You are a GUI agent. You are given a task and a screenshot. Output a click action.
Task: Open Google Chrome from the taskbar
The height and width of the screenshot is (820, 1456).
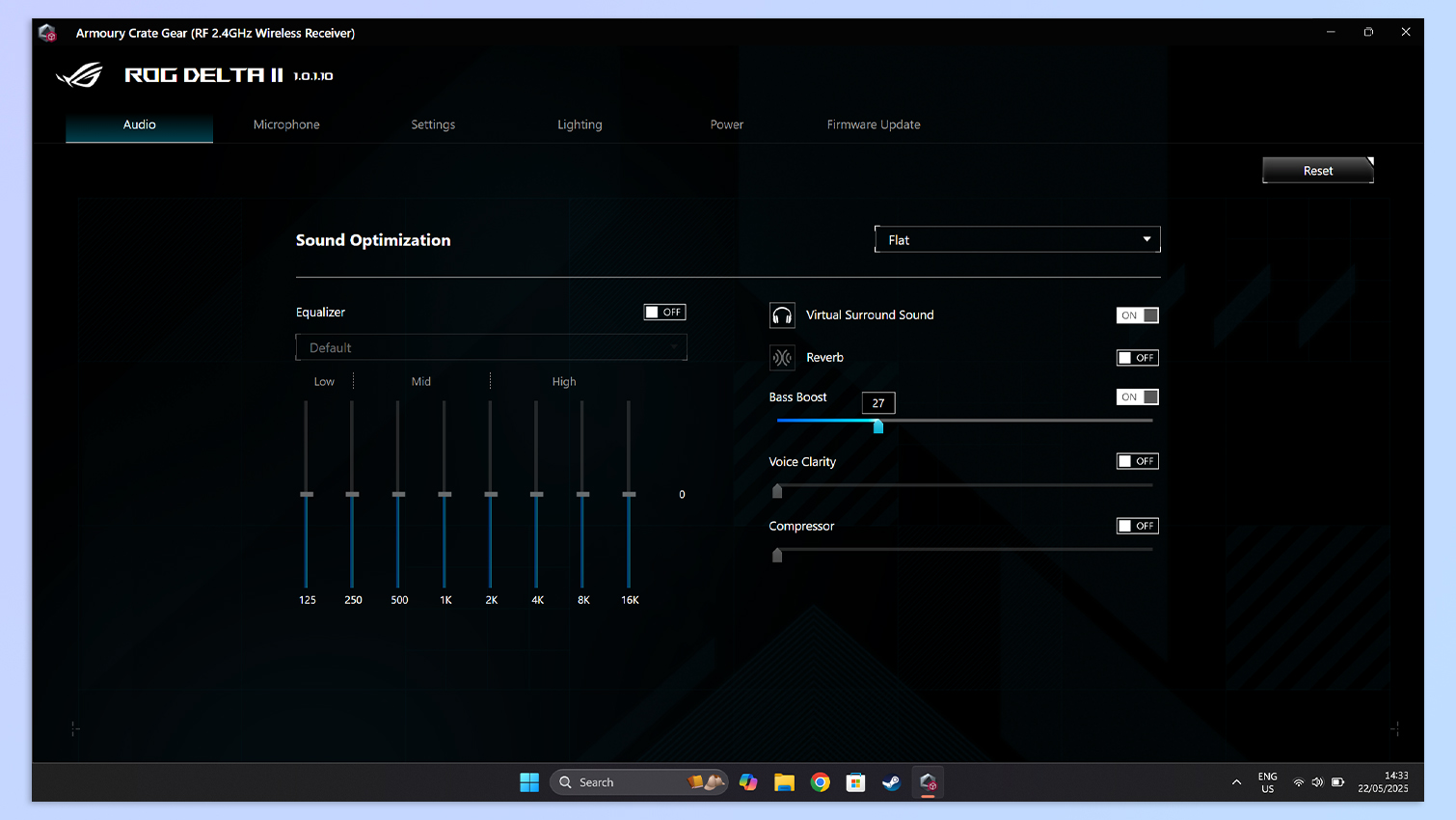coord(821,782)
